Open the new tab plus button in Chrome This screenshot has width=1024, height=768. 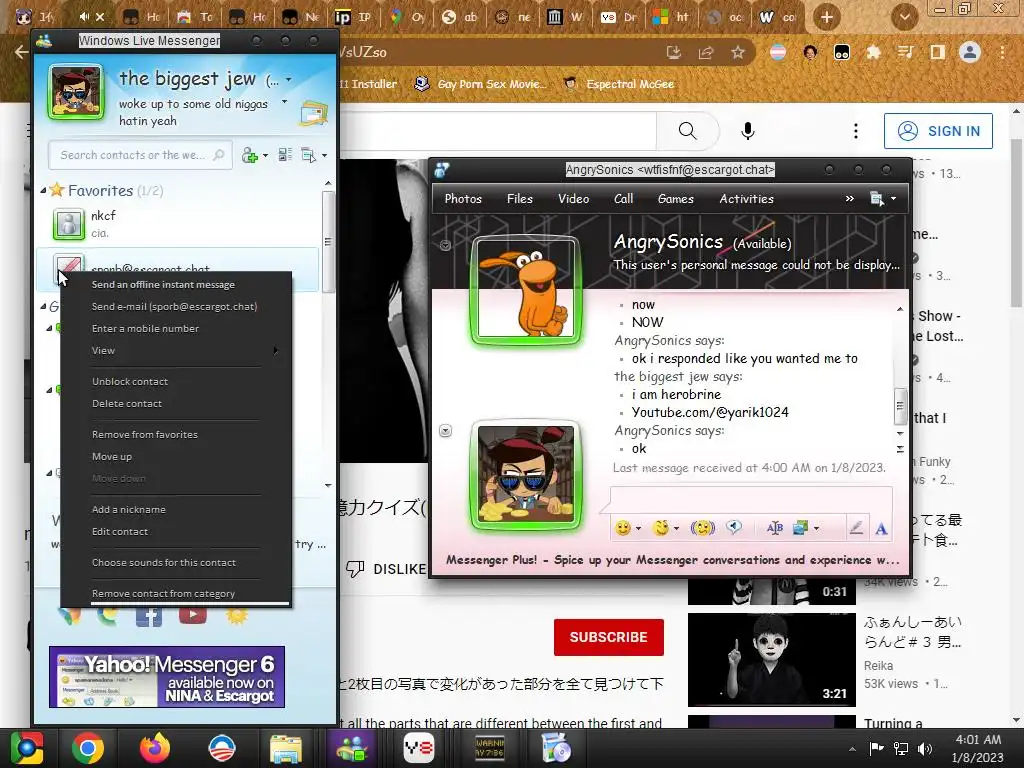(826, 18)
